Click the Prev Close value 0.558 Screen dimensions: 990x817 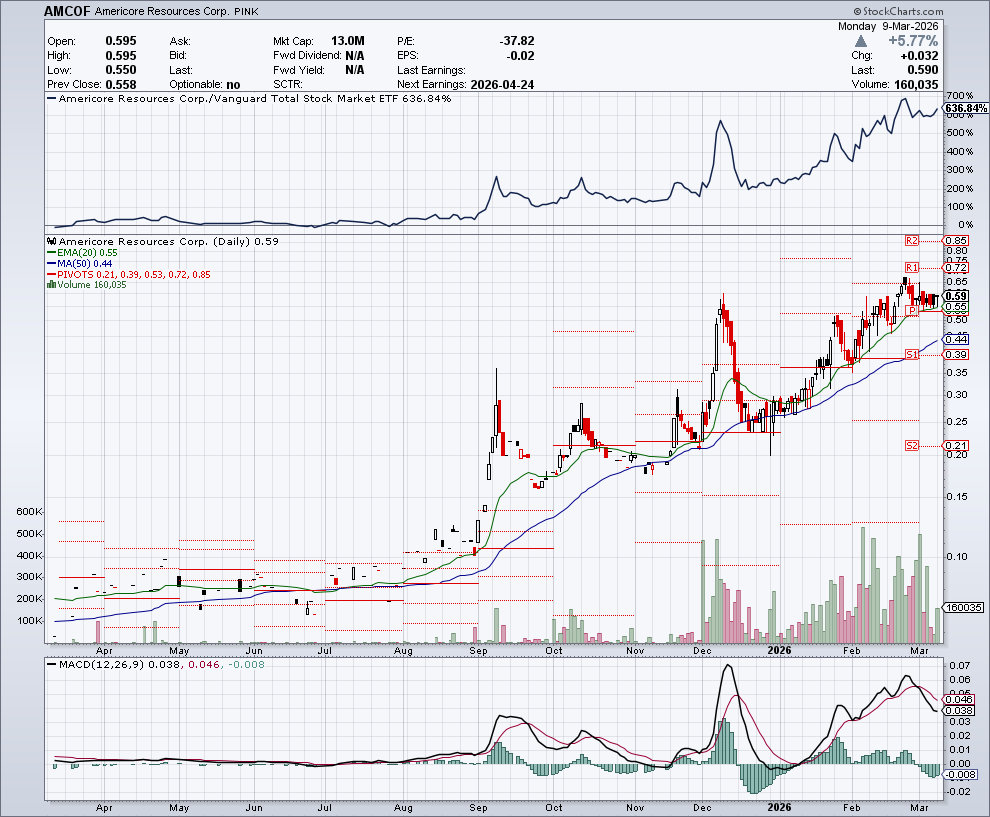tap(121, 85)
